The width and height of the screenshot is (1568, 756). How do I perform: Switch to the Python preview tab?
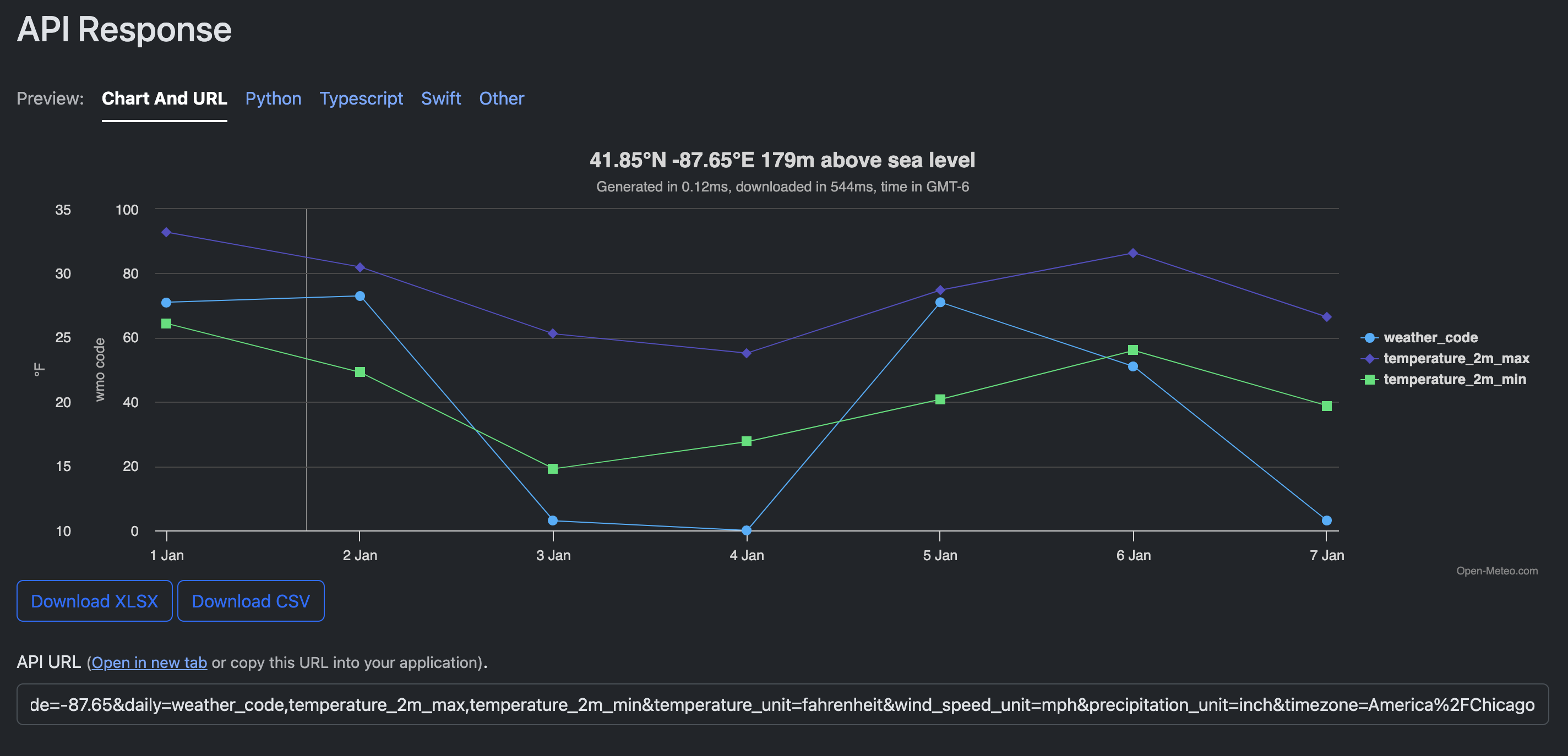[273, 98]
